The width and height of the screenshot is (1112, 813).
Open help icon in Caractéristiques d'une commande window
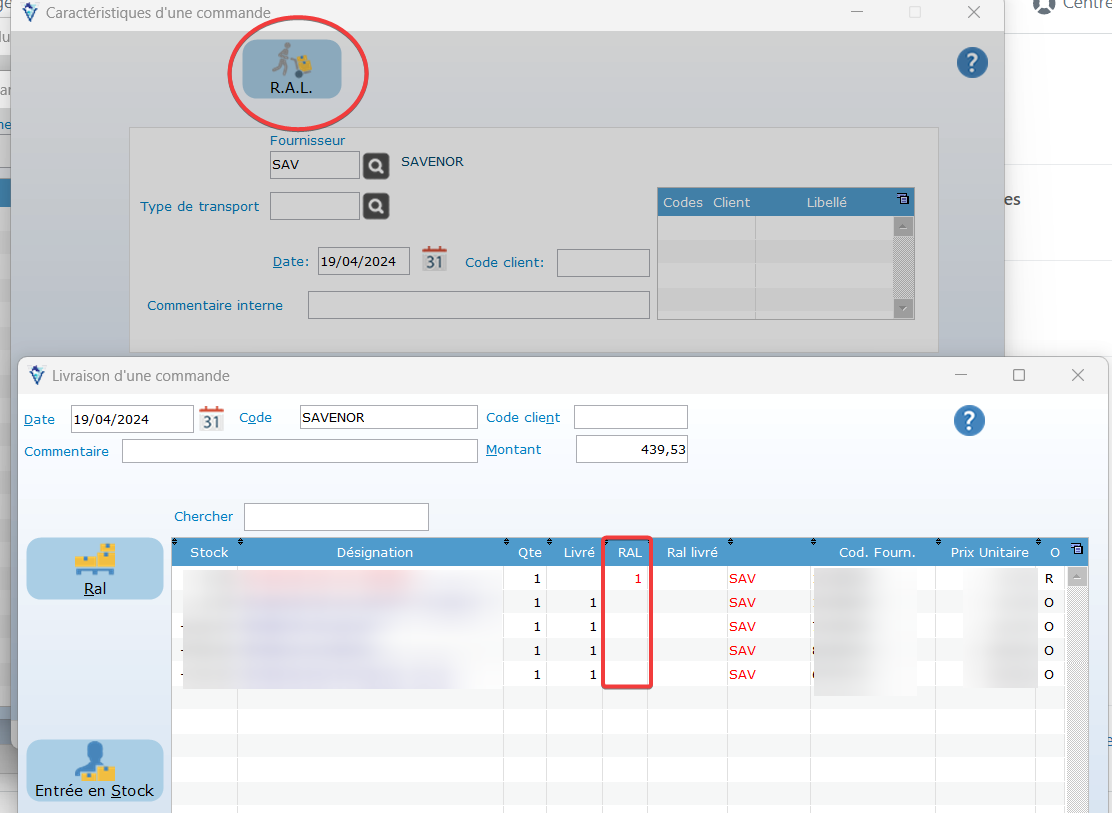tap(972, 63)
